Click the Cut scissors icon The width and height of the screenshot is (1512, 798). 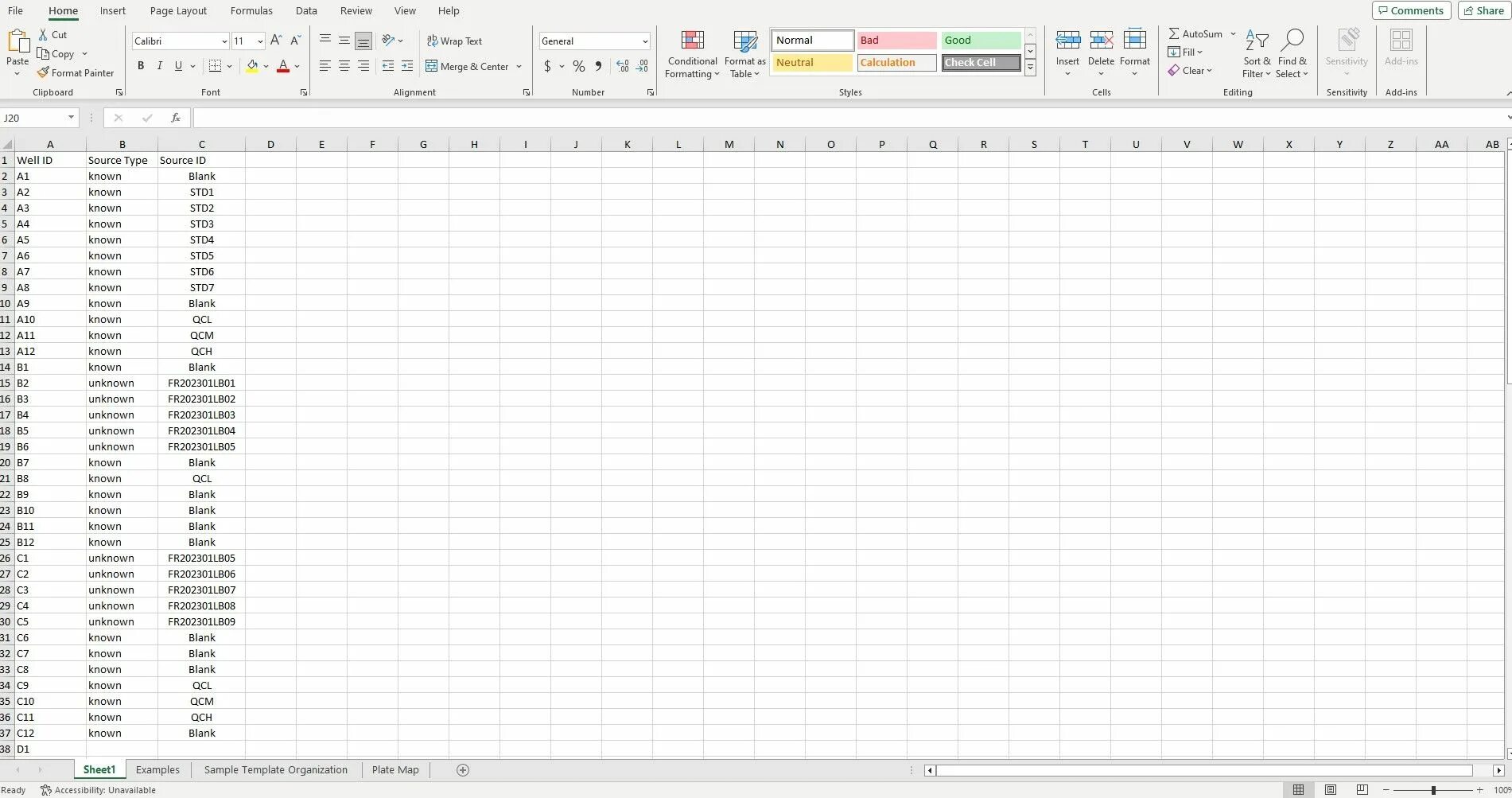tap(44, 35)
